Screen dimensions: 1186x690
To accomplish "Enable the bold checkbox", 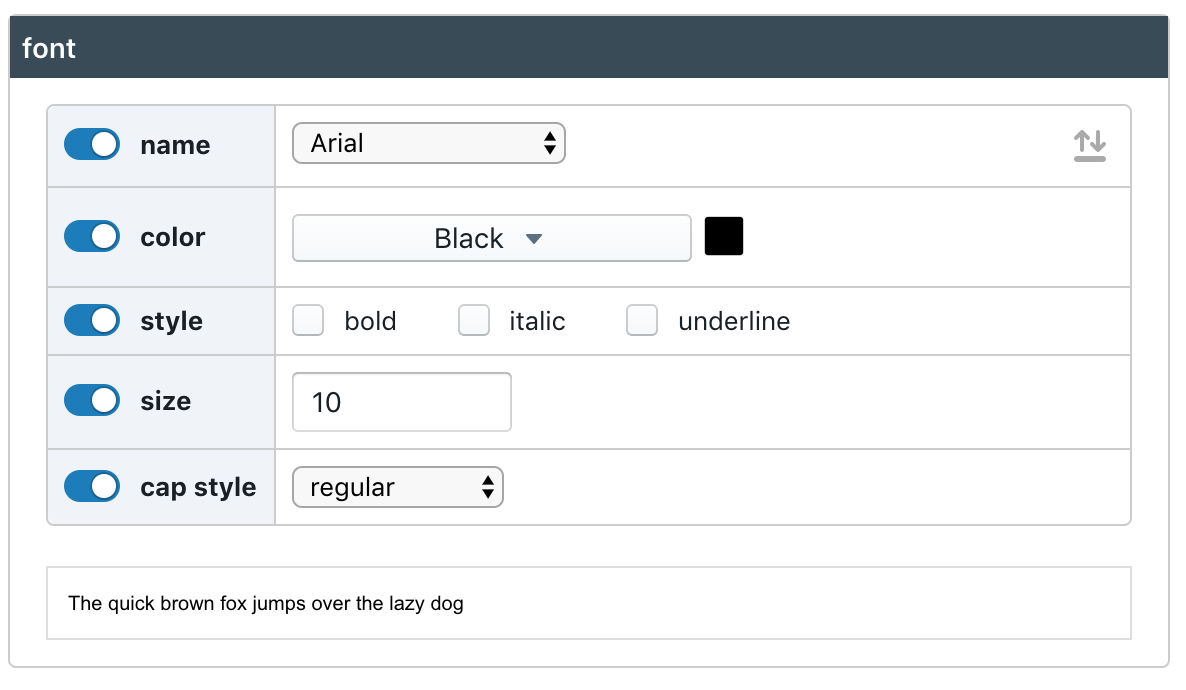I will click(x=308, y=320).
